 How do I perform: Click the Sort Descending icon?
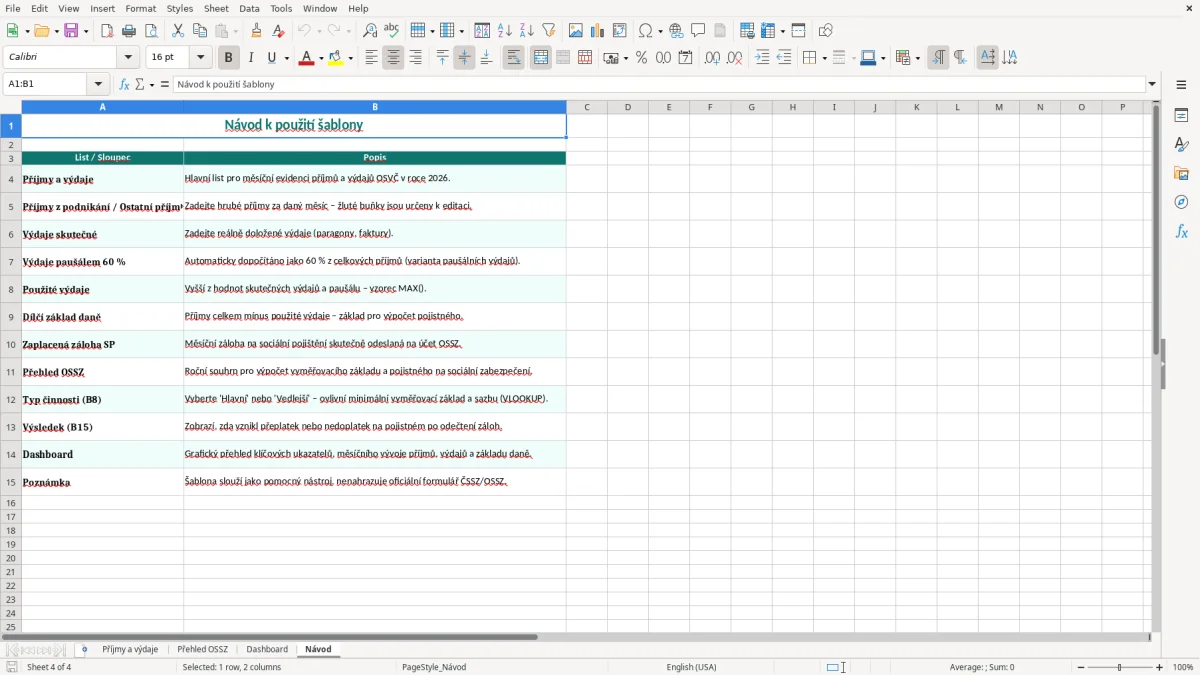527,31
